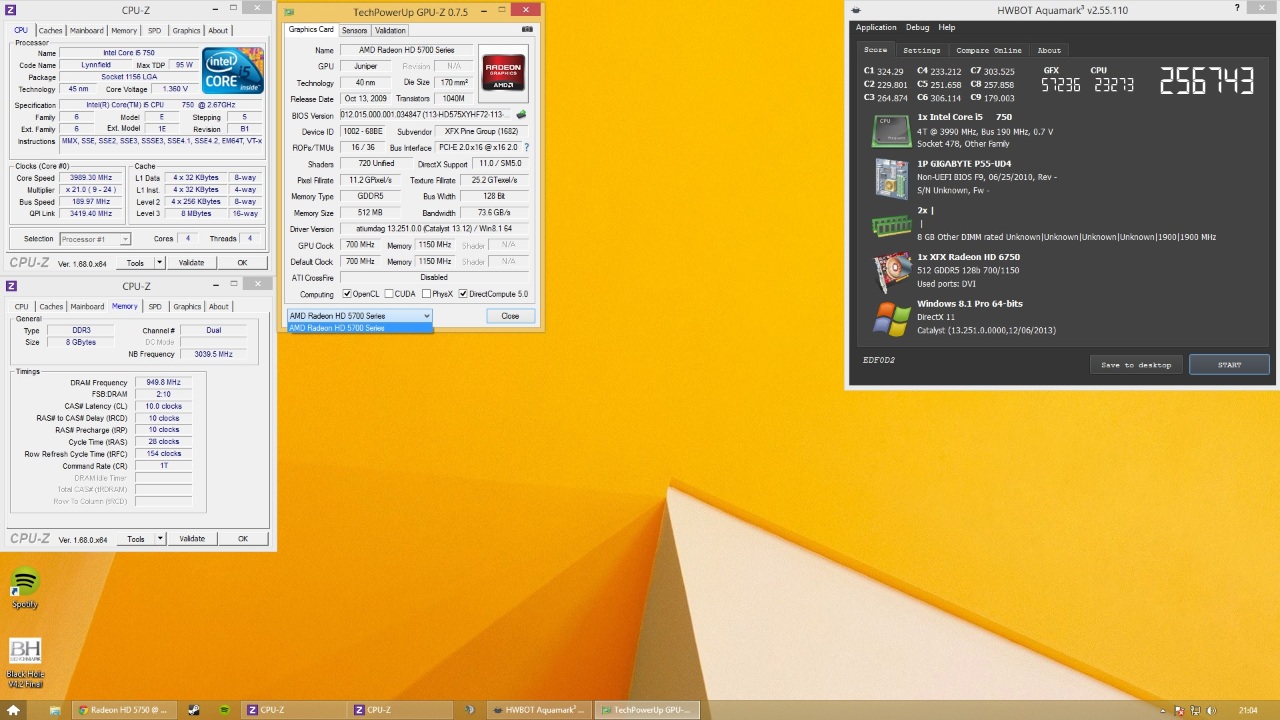Click the Bus Interface question mark icon
This screenshot has height=720, width=1280.
pos(526,147)
